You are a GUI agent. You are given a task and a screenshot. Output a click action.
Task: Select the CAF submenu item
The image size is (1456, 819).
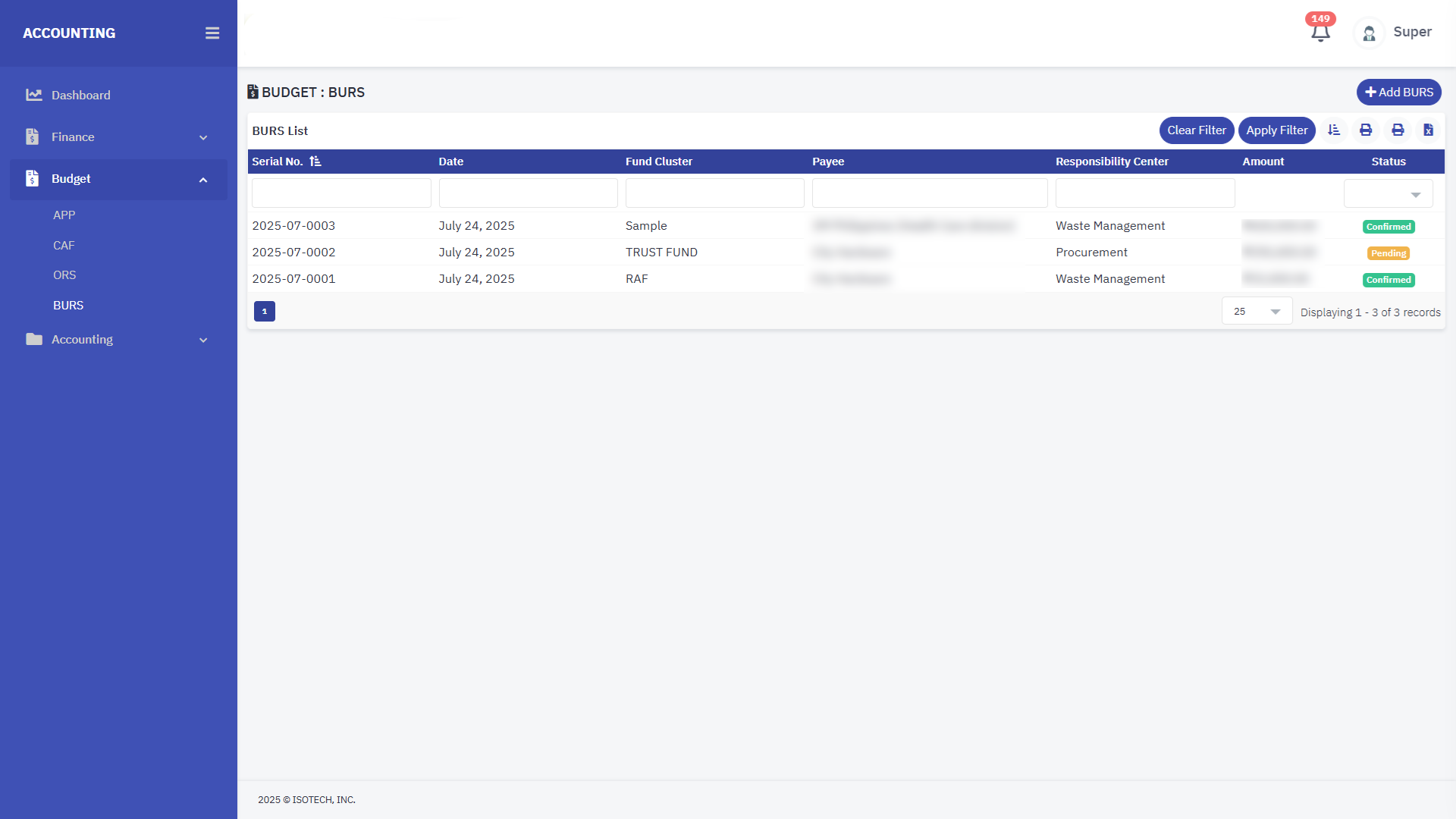click(x=64, y=245)
